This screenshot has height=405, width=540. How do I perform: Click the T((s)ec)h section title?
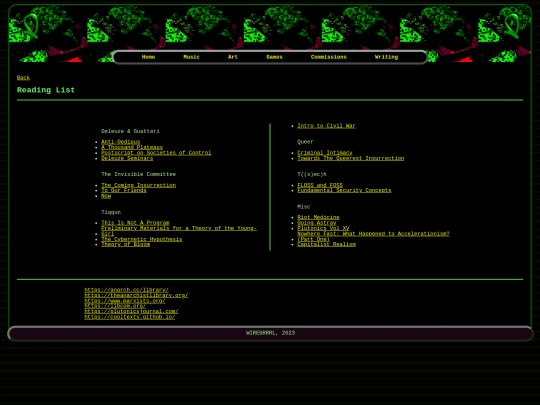click(312, 174)
